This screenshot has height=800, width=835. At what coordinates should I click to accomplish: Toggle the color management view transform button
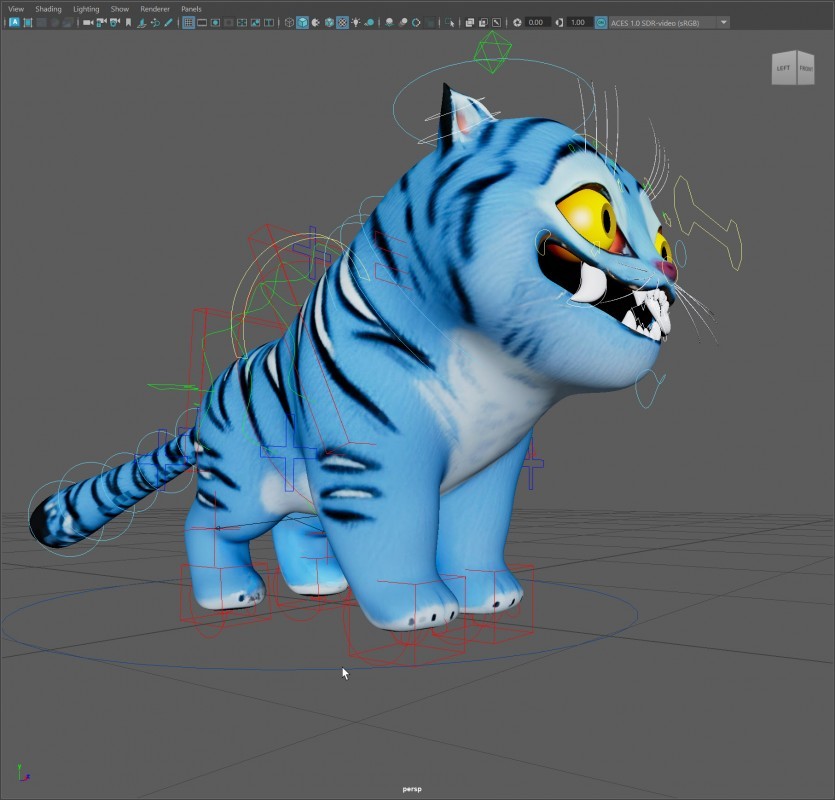[x=601, y=22]
